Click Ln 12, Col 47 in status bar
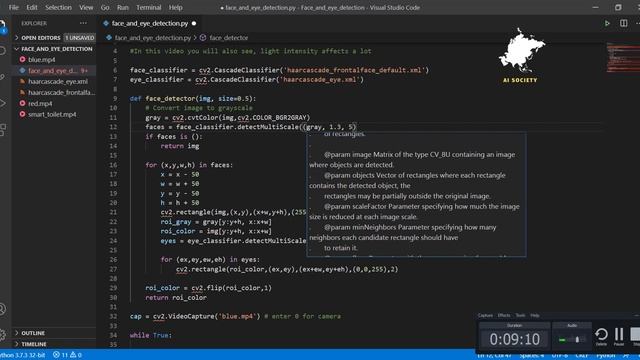 494,356
